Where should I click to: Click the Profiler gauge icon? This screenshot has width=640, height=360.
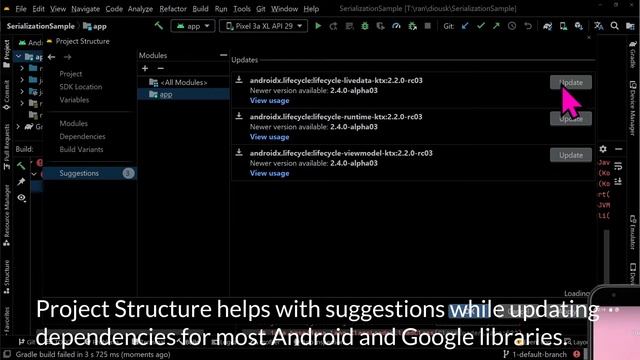coord(396,26)
